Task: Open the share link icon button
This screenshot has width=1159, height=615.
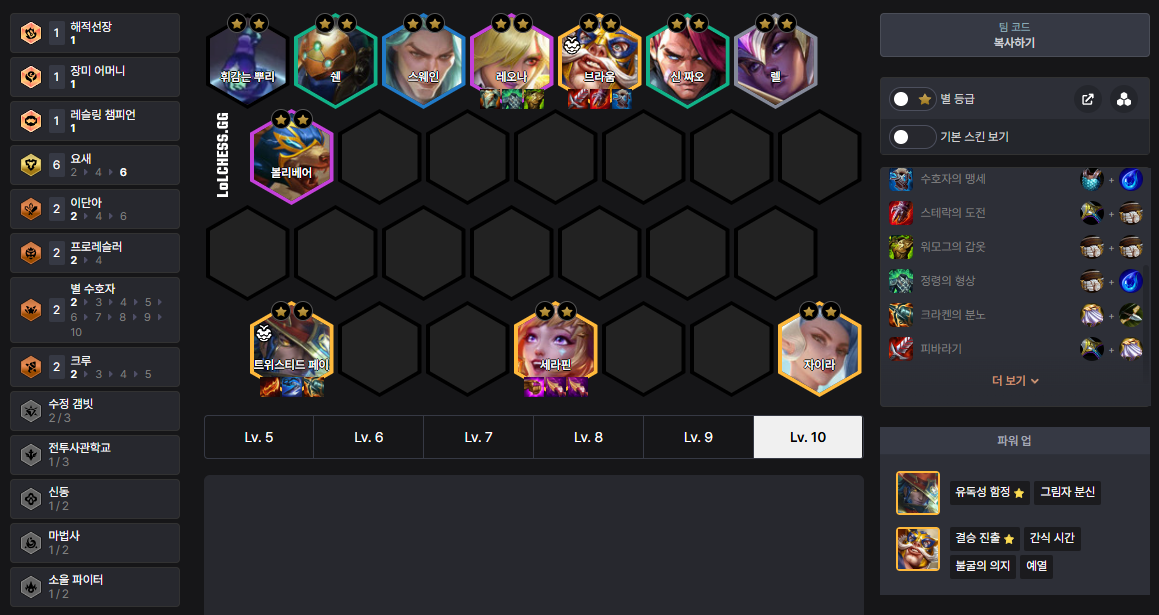Action: coord(1087,99)
